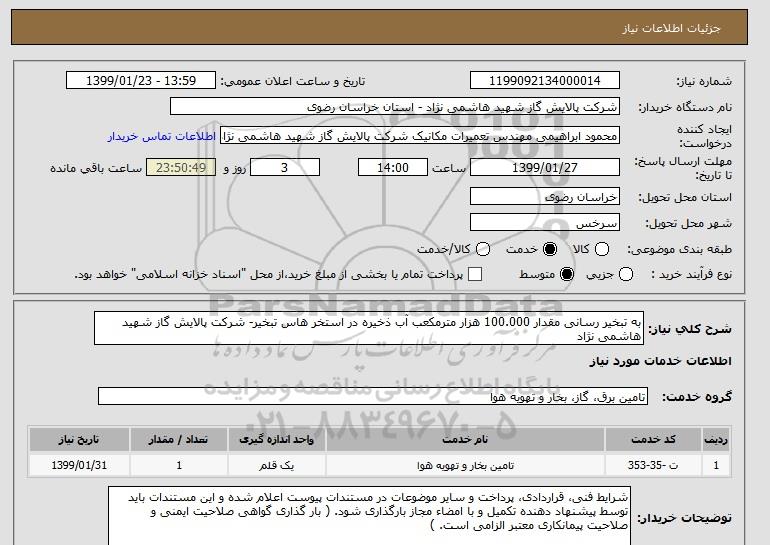This screenshot has width=770, height=545.
Task: Select the خدمت radio option
Action: (x=550, y=249)
